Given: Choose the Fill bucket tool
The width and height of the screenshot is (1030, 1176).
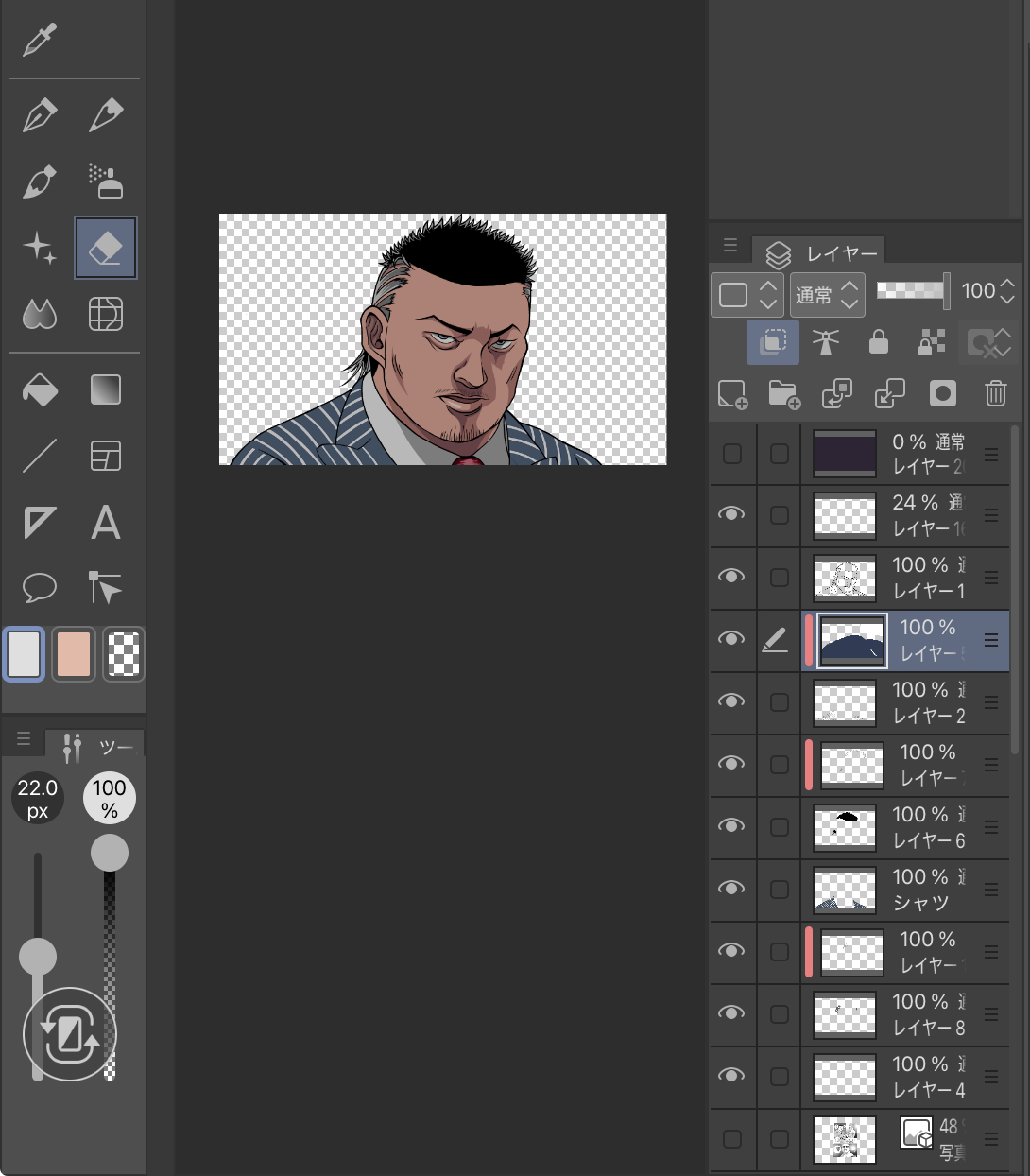Looking at the screenshot, I should click(x=40, y=389).
